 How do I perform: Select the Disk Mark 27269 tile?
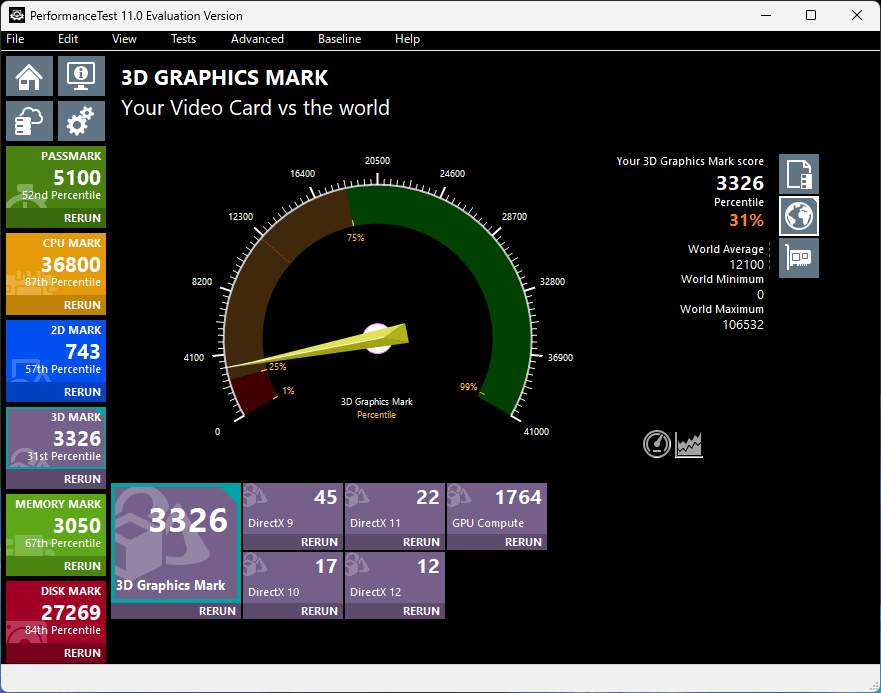(x=56, y=613)
